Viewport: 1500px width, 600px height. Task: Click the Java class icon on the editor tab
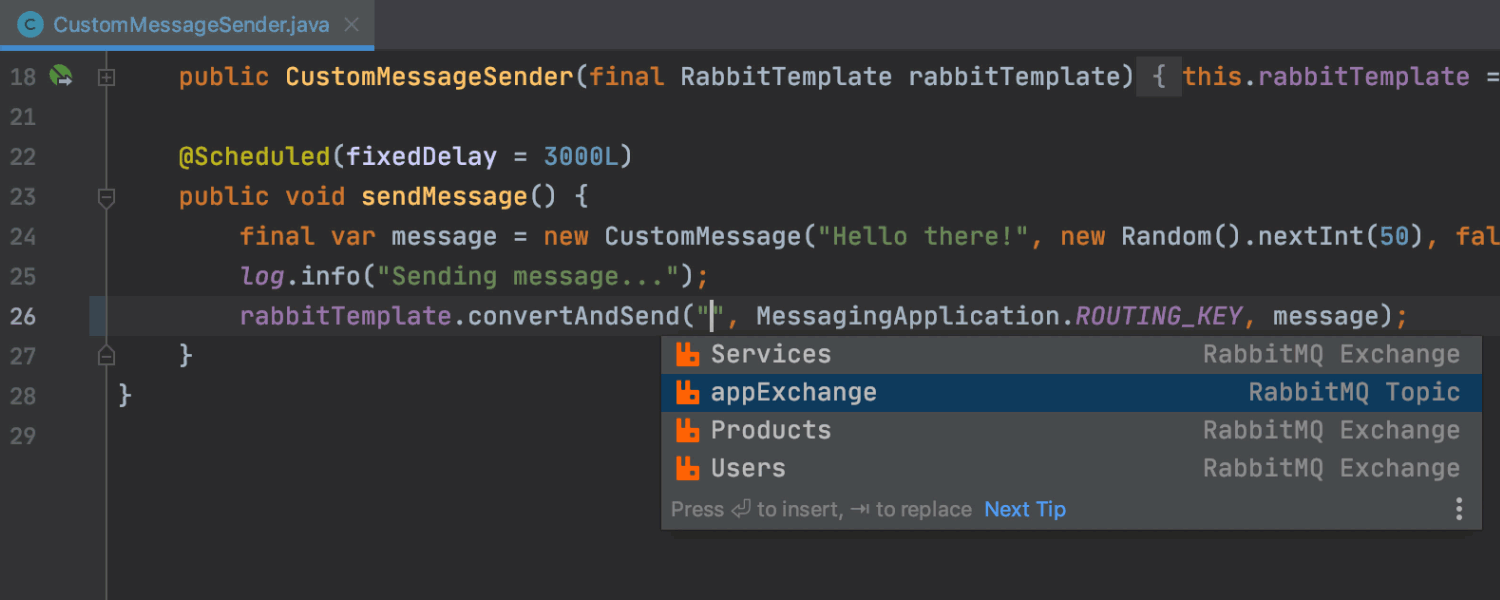tap(31, 24)
